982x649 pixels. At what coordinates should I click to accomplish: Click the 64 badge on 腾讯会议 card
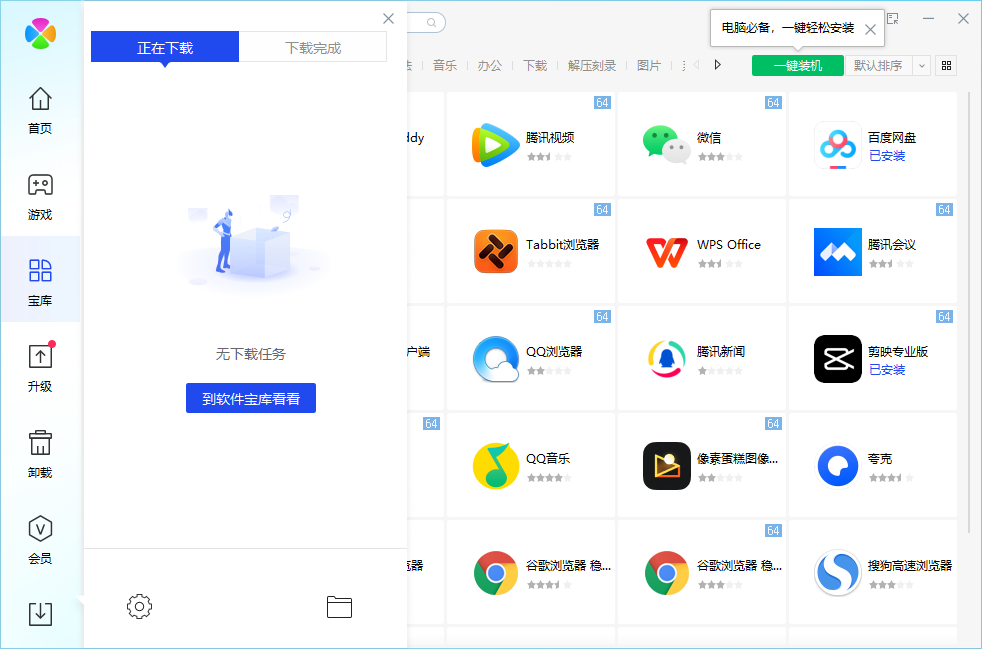pyautogui.click(x=944, y=210)
